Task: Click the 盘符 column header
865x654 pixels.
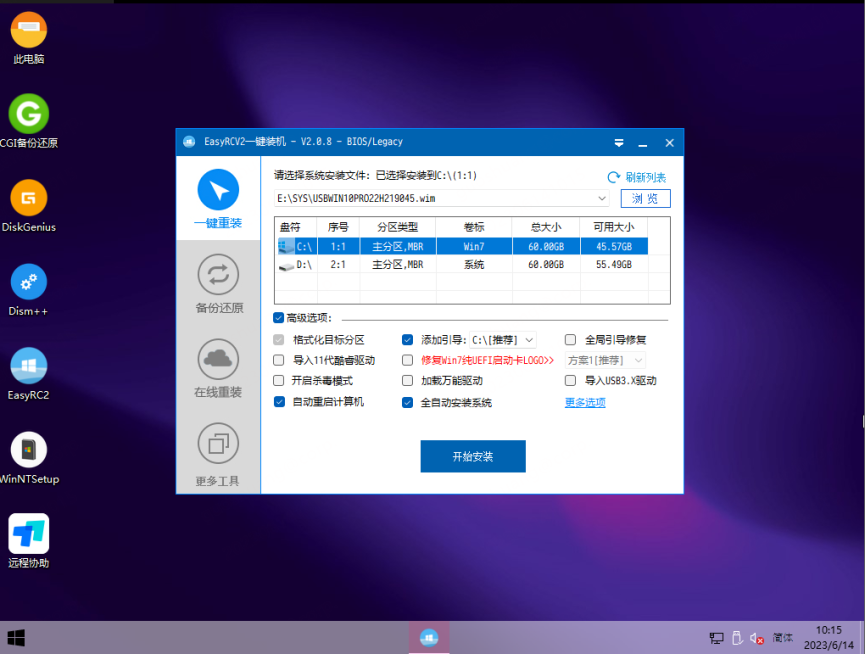Action: tap(296, 227)
